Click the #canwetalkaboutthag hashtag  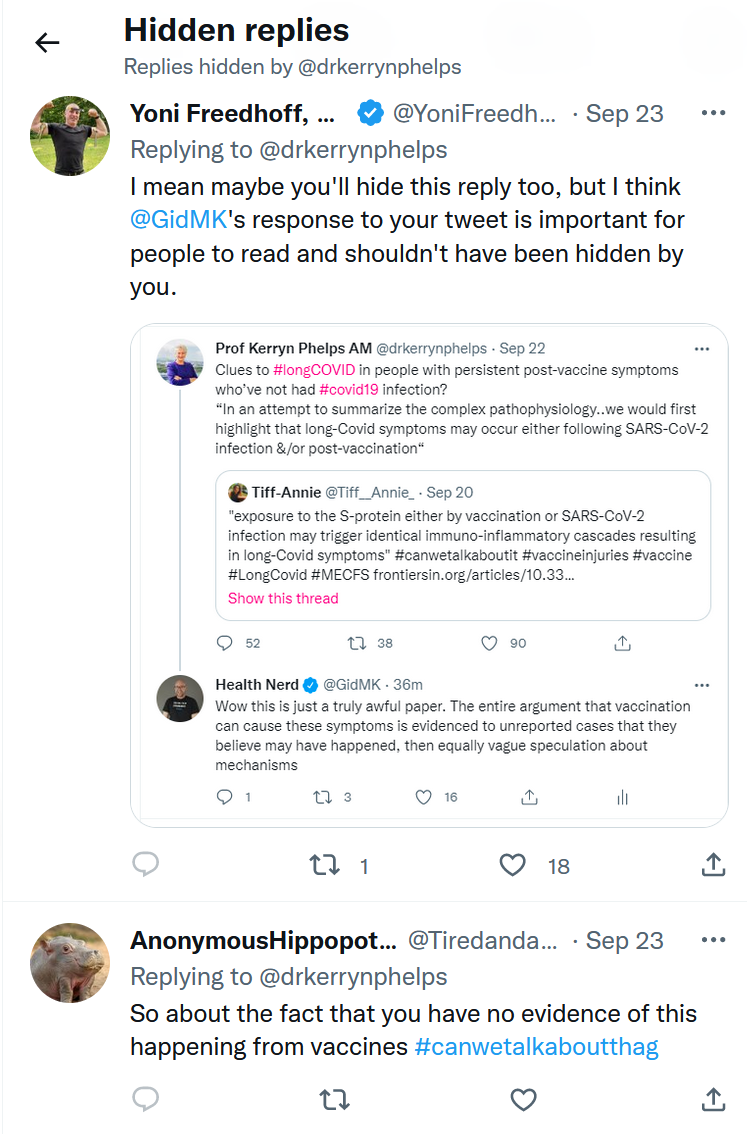click(x=536, y=1046)
